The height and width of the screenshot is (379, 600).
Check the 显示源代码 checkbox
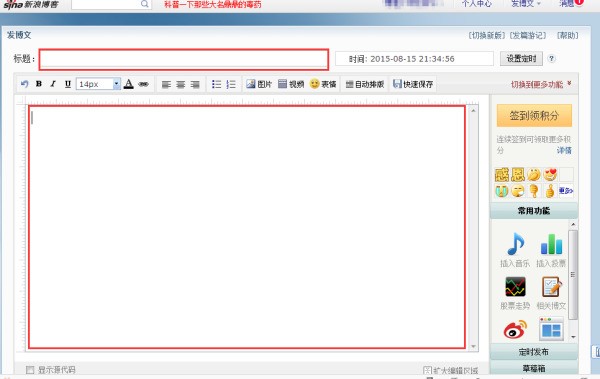coord(30,370)
